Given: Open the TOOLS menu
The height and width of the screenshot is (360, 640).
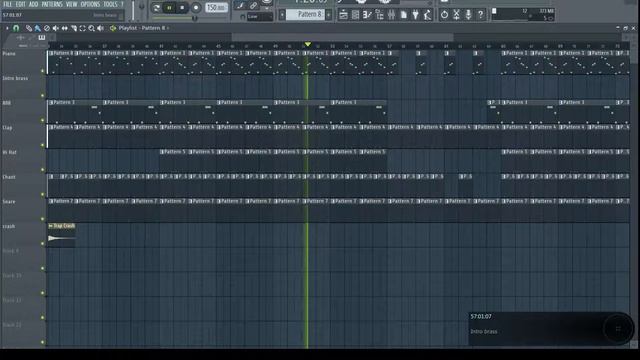Looking at the screenshot, I should pyautogui.click(x=110, y=4).
